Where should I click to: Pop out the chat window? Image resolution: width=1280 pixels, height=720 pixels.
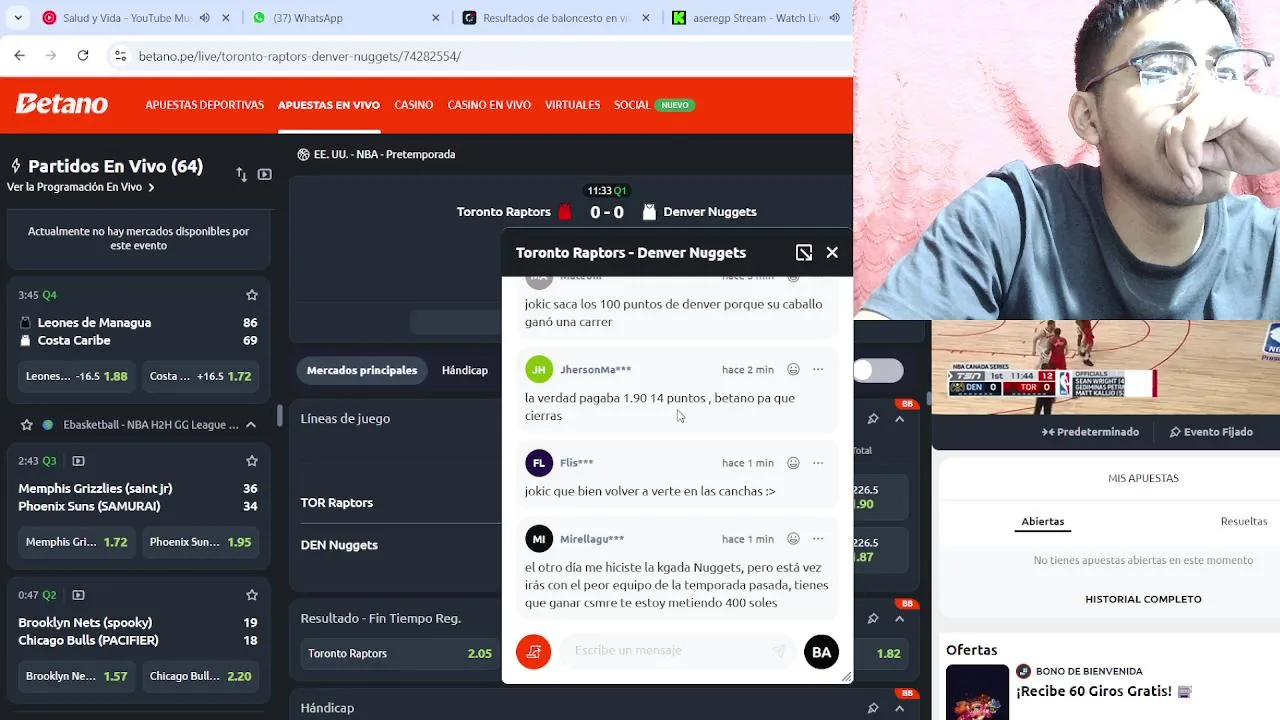804,253
